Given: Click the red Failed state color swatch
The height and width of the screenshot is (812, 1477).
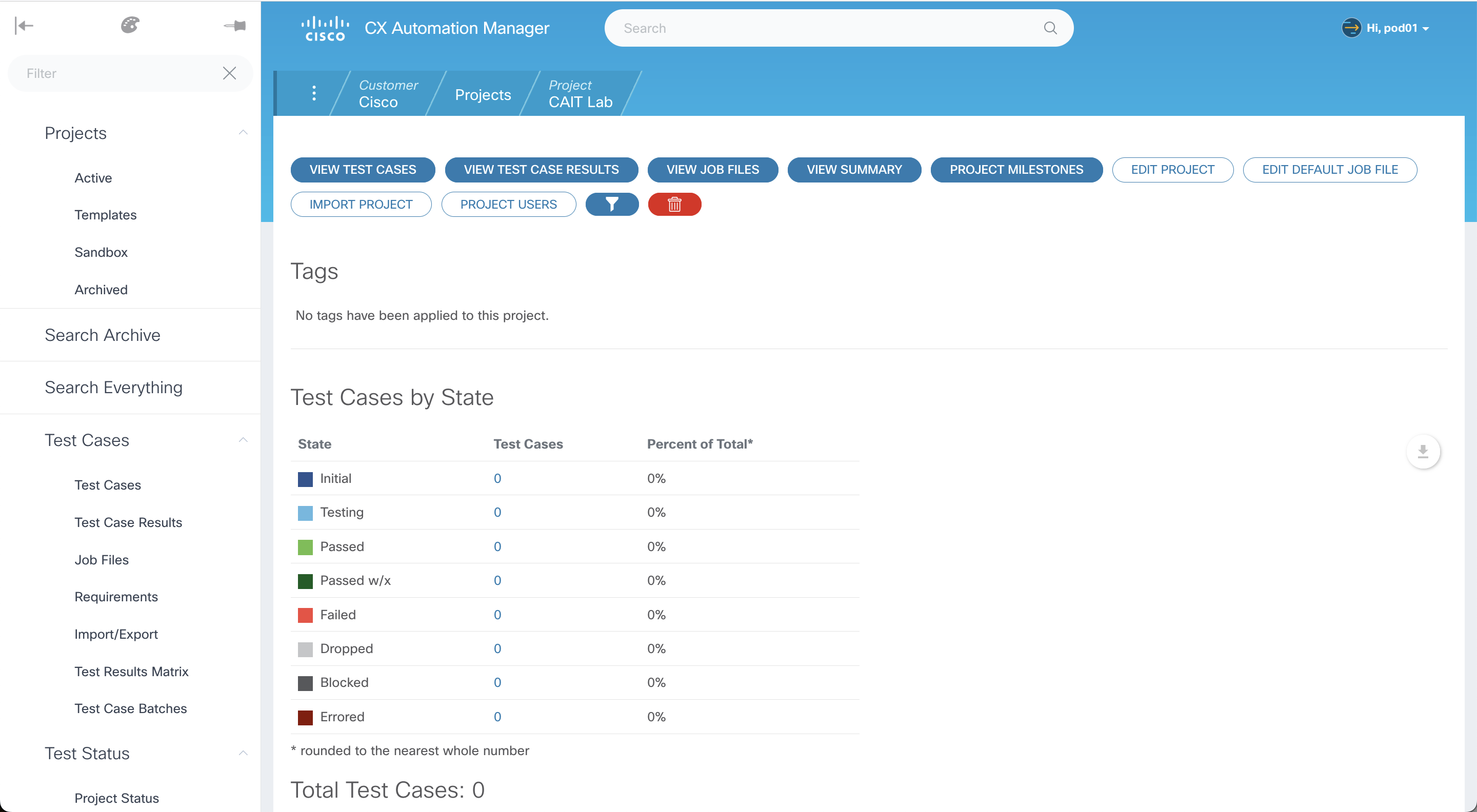Looking at the screenshot, I should [x=305, y=615].
